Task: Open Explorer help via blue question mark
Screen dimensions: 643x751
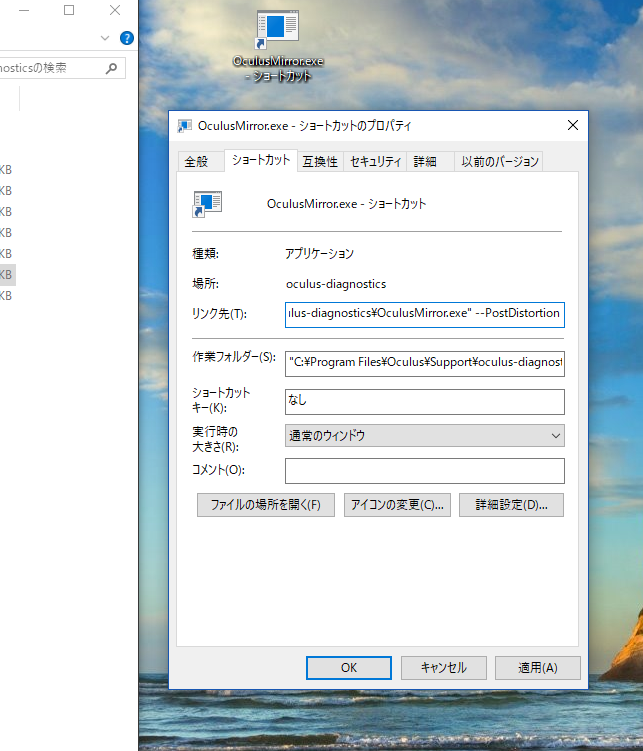Action: click(126, 38)
